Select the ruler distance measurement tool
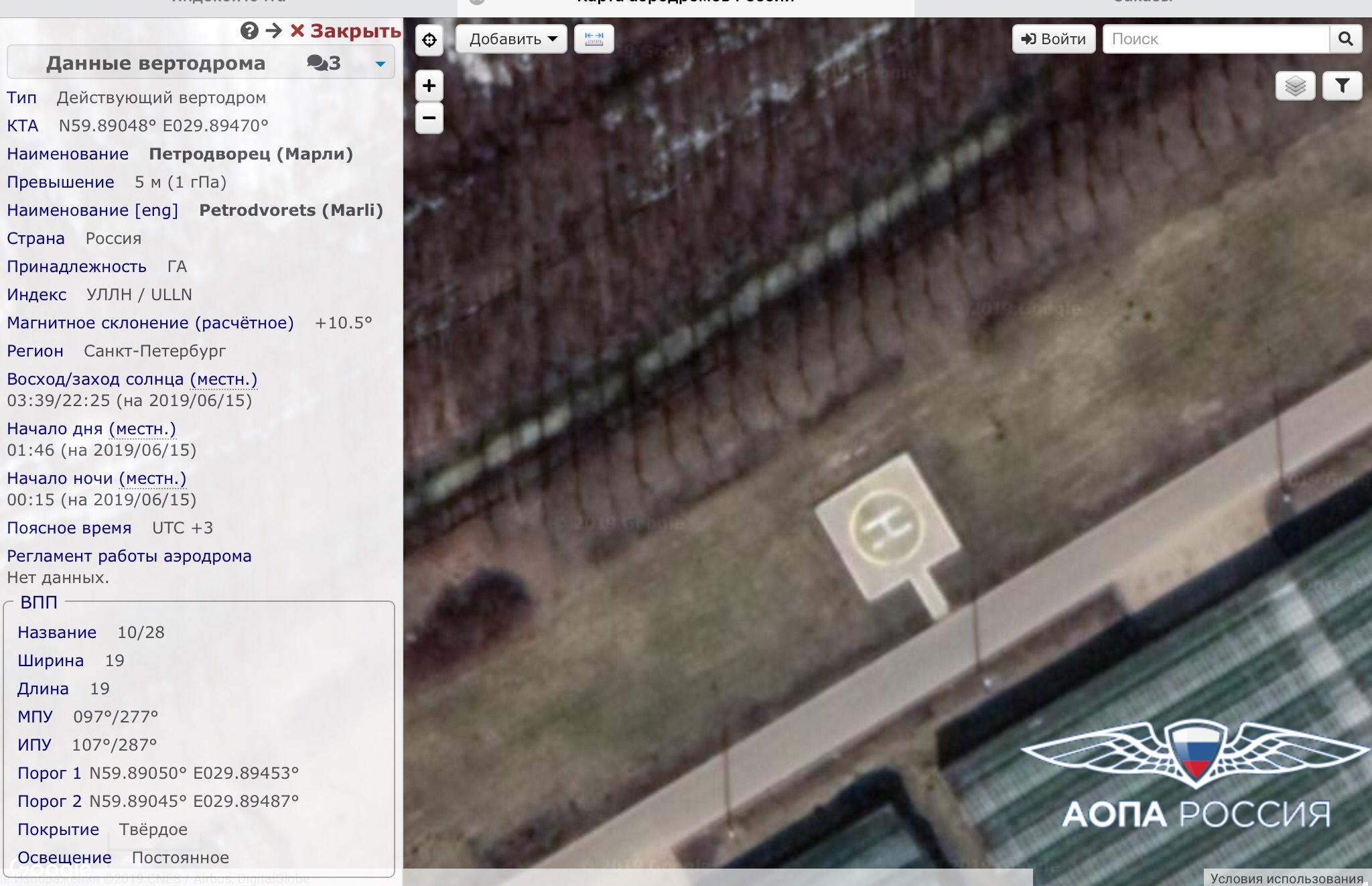This screenshot has width=1372, height=886. 594,39
